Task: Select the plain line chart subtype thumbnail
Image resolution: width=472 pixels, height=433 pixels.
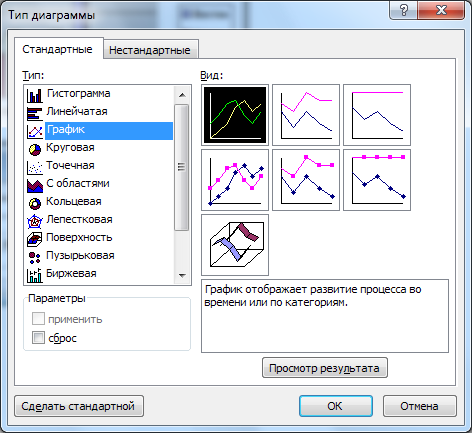Action: click(x=235, y=115)
